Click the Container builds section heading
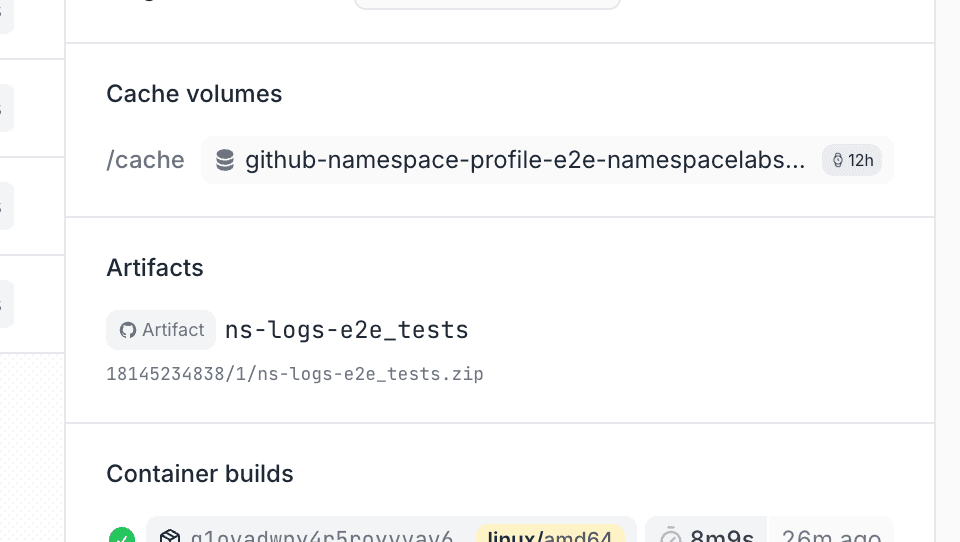The image size is (960, 542). 200,473
